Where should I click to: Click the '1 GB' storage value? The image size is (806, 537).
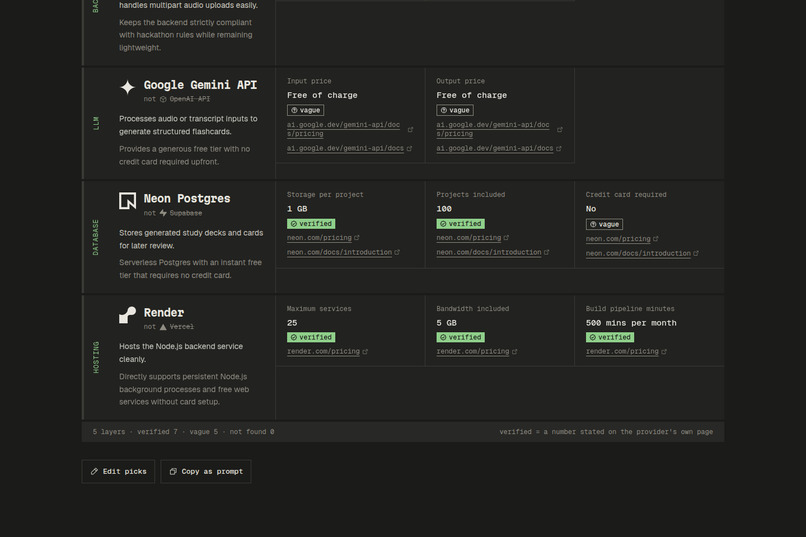[297, 209]
